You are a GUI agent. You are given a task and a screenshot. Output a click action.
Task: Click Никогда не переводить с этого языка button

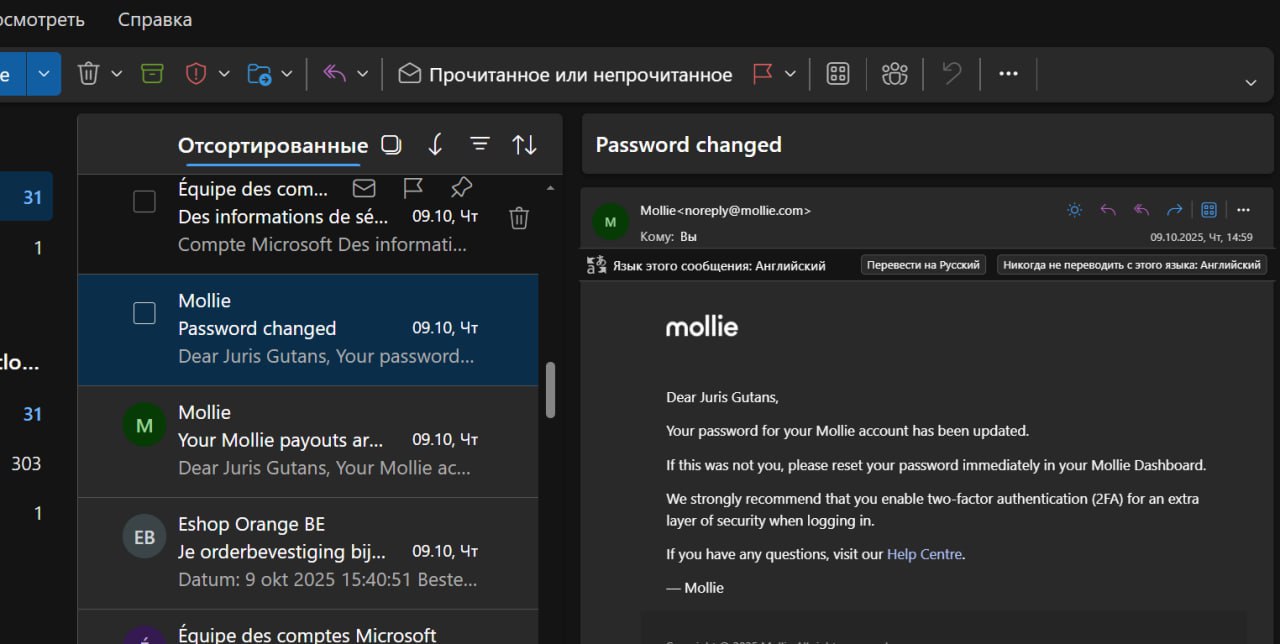(1132, 265)
